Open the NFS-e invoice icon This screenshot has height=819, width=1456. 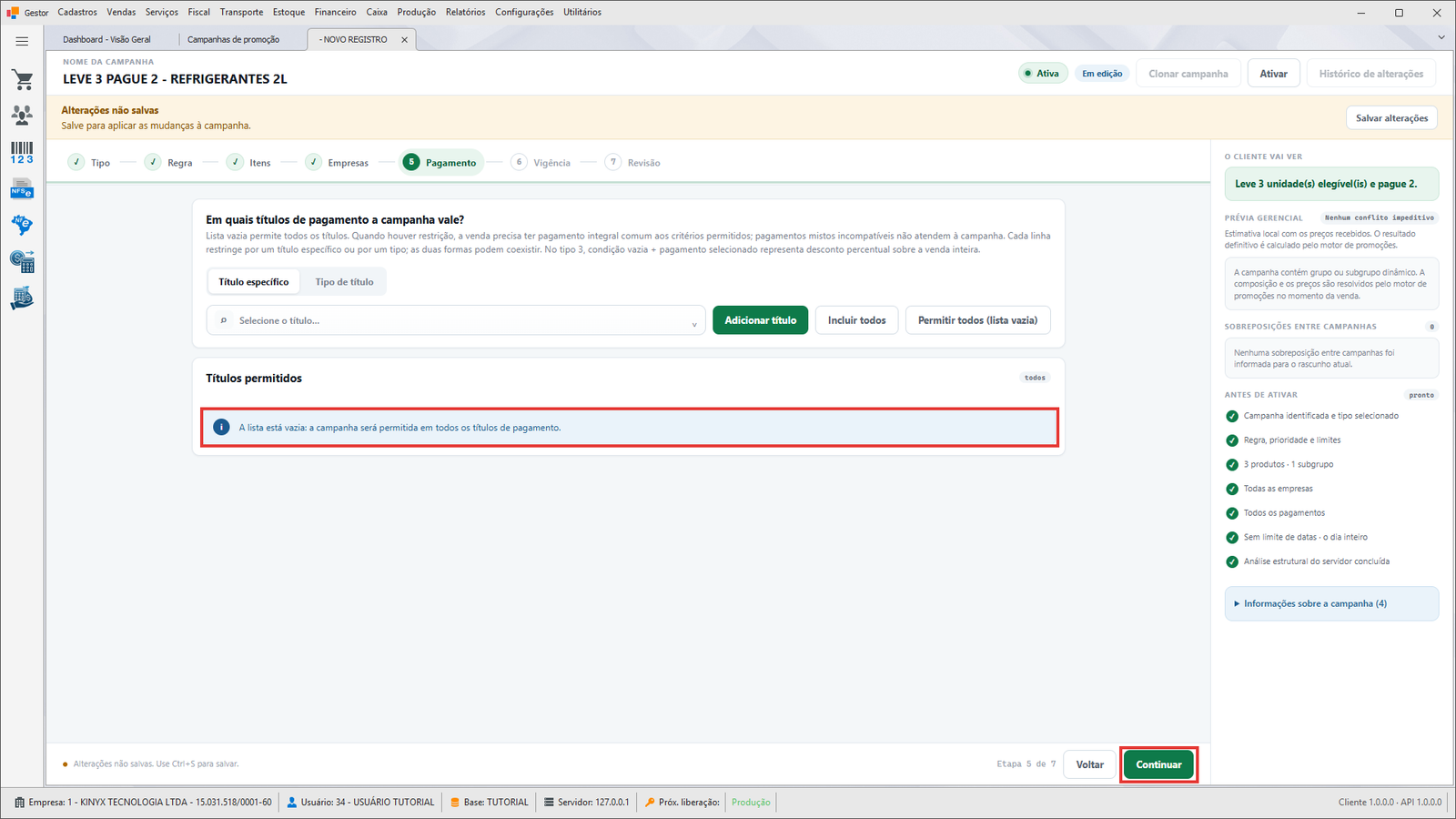tap(22, 189)
